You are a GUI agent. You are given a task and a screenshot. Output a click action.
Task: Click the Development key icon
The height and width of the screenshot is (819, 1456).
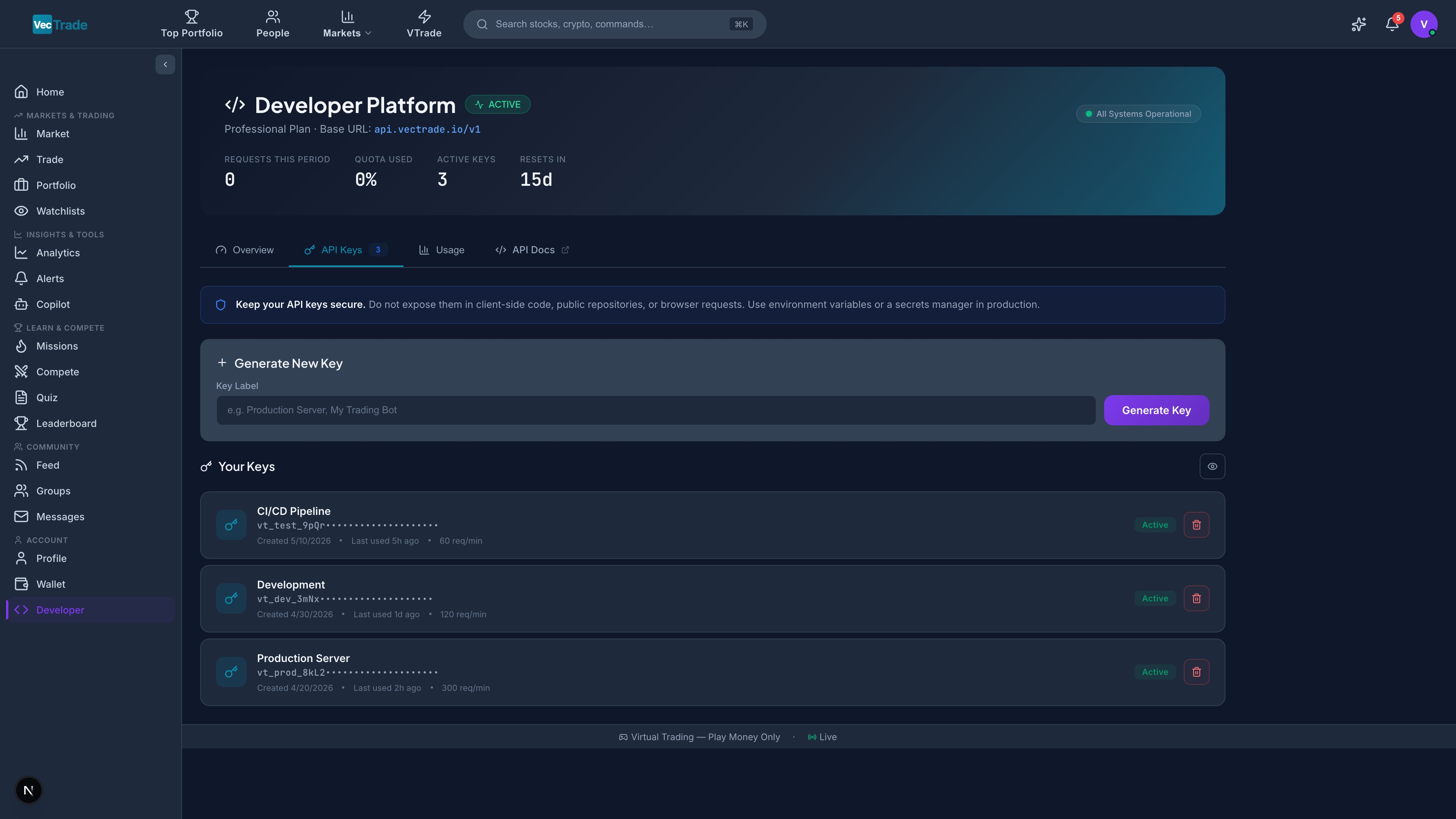pyautogui.click(x=231, y=599)
